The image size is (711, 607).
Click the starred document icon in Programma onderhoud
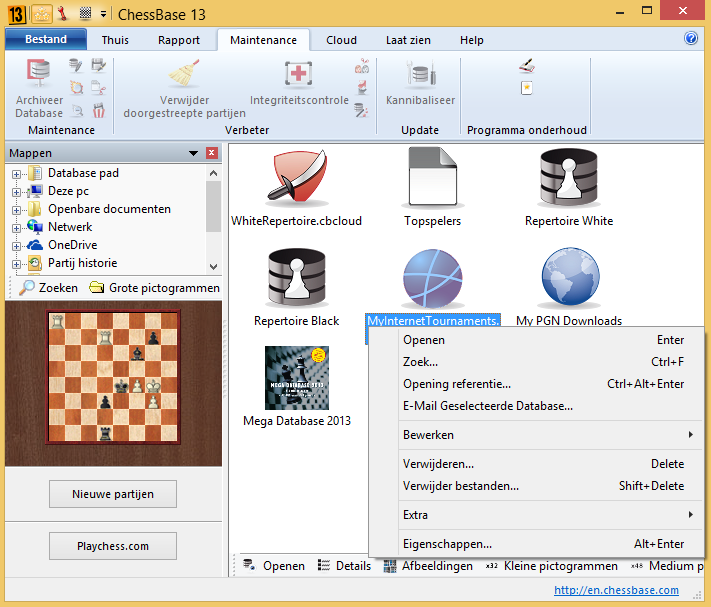point(526,87)
